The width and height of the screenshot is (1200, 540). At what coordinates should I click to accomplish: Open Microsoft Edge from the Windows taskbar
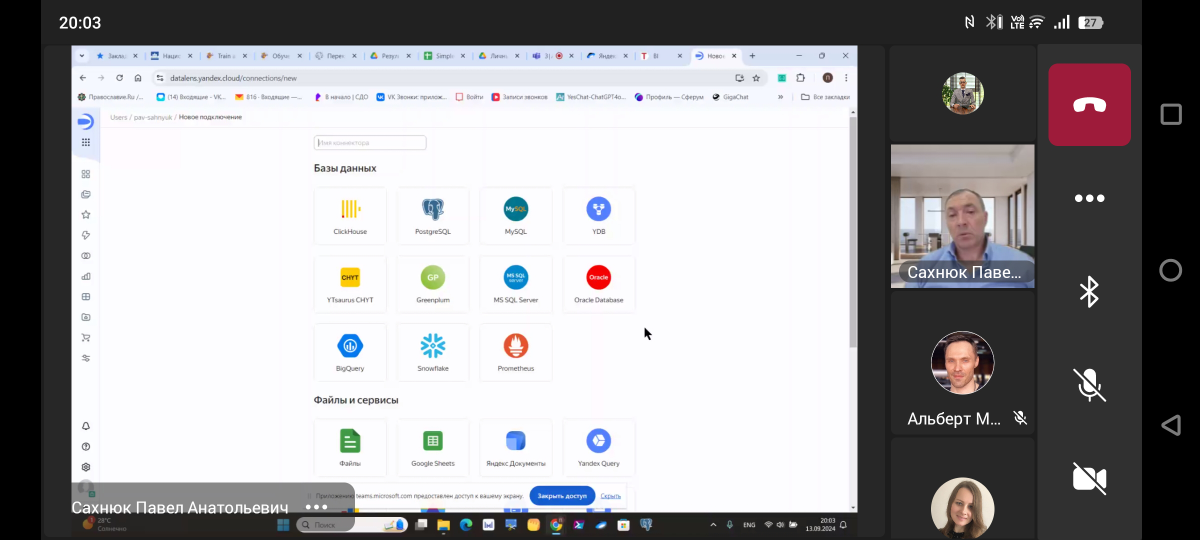465,524
